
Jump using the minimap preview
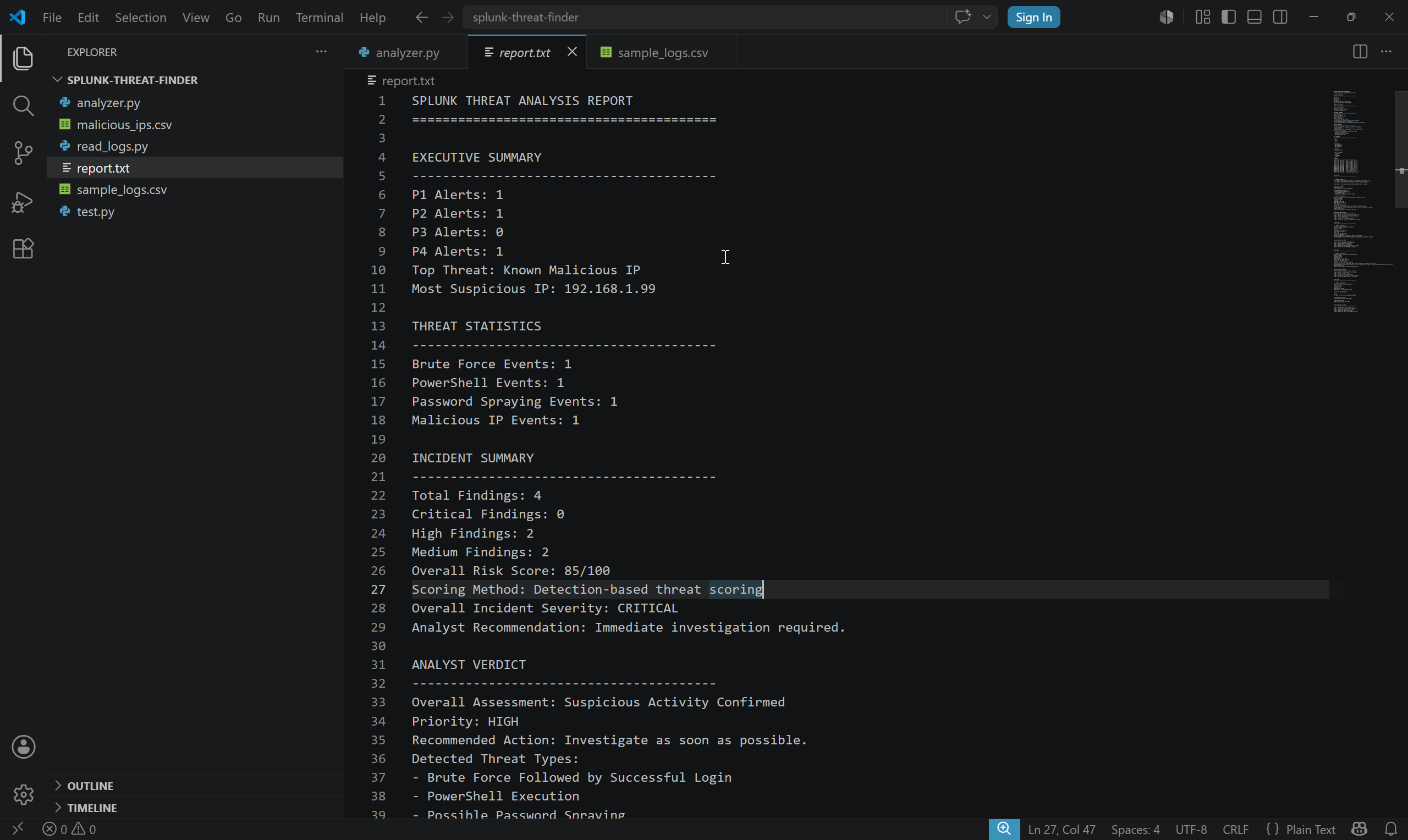click(1361, 202)
